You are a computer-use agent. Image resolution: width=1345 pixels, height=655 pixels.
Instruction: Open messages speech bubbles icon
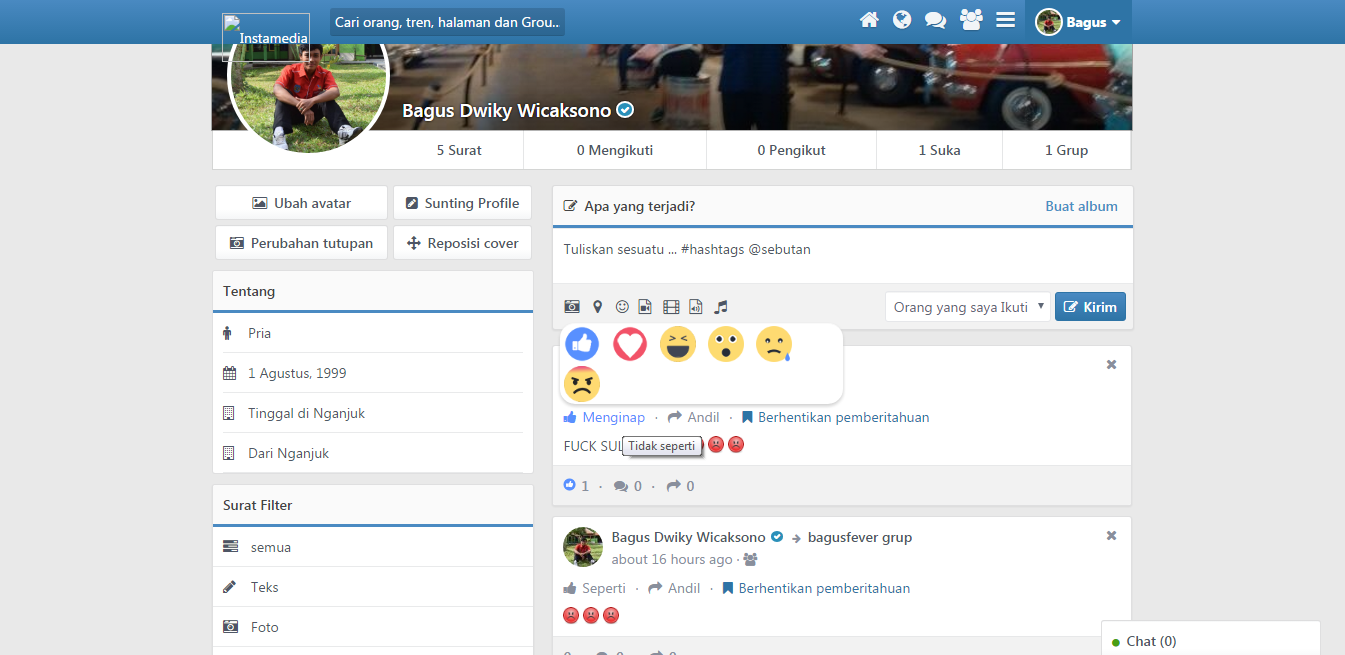tap(935, 20)
